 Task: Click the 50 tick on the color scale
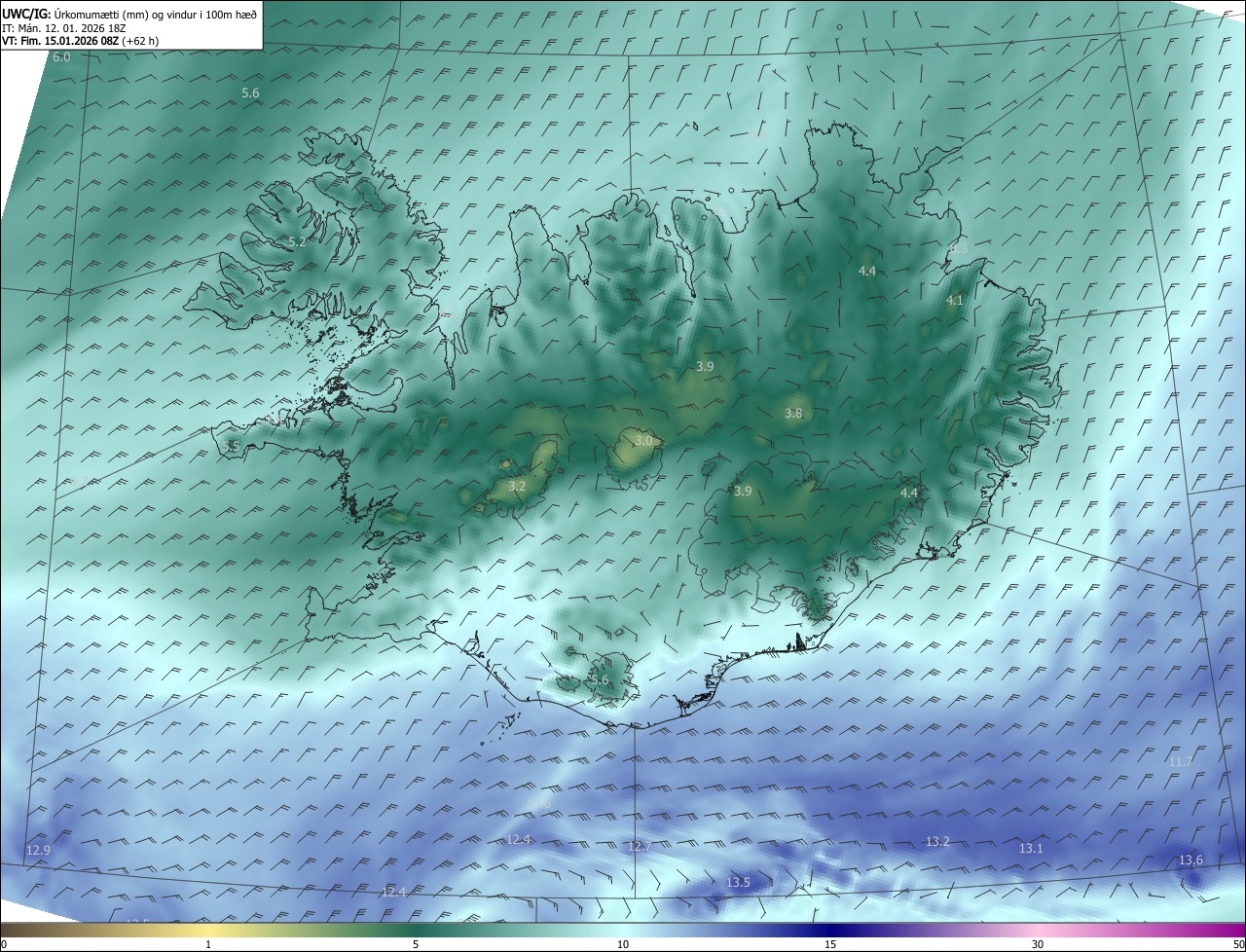click(x=1238, y=944)
